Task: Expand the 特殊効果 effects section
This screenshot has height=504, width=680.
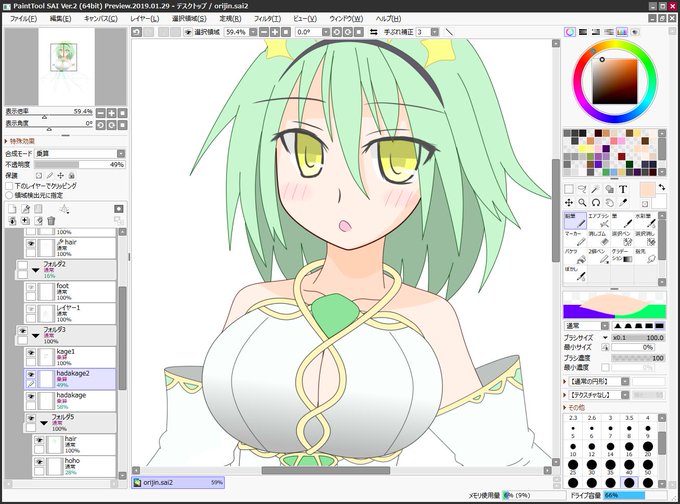Action: [x=20, y=141]
